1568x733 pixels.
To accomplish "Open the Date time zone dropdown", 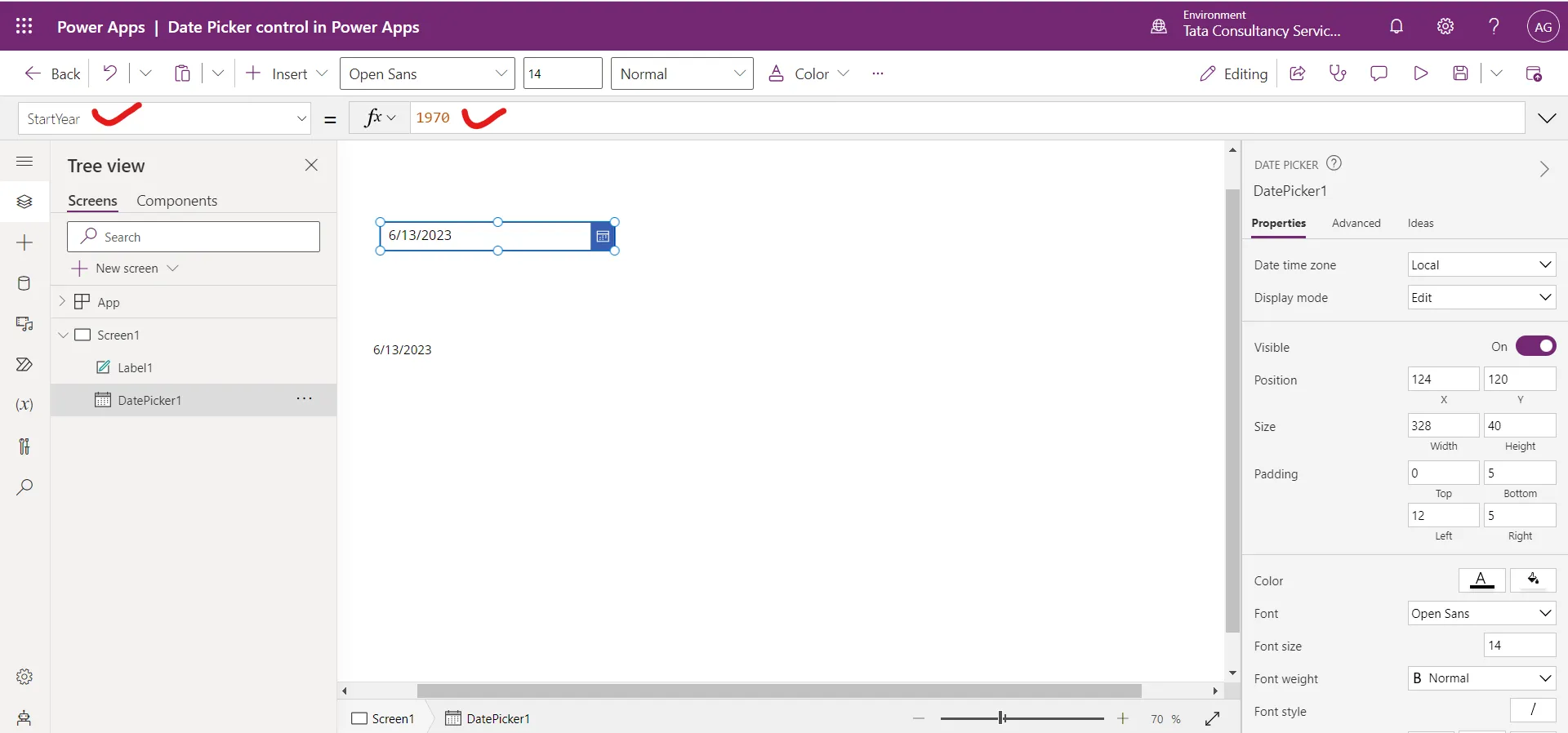I will pyautogui.click(x=1481, y=264).
